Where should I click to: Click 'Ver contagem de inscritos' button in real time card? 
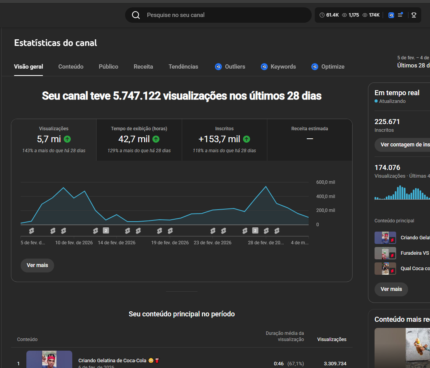click(402, 145)
